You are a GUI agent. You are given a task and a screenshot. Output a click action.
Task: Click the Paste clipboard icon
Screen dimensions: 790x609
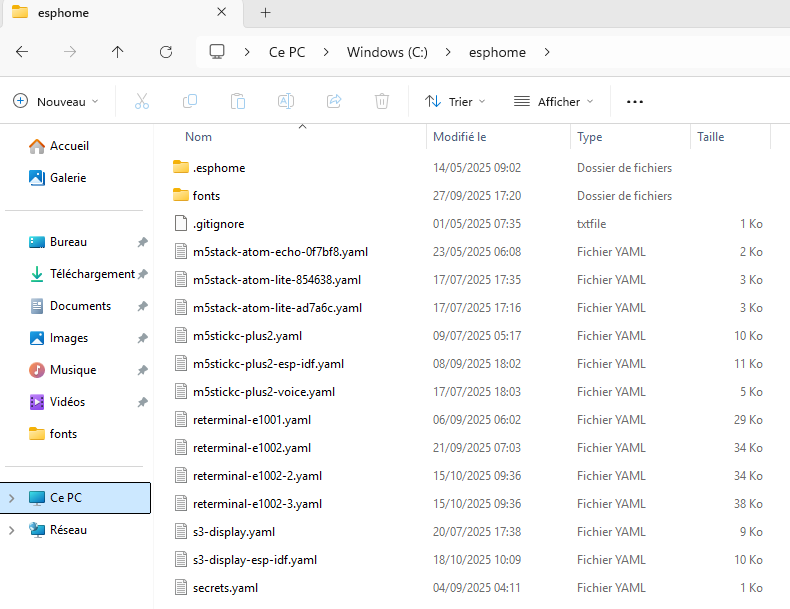click(x=238, y=101)
